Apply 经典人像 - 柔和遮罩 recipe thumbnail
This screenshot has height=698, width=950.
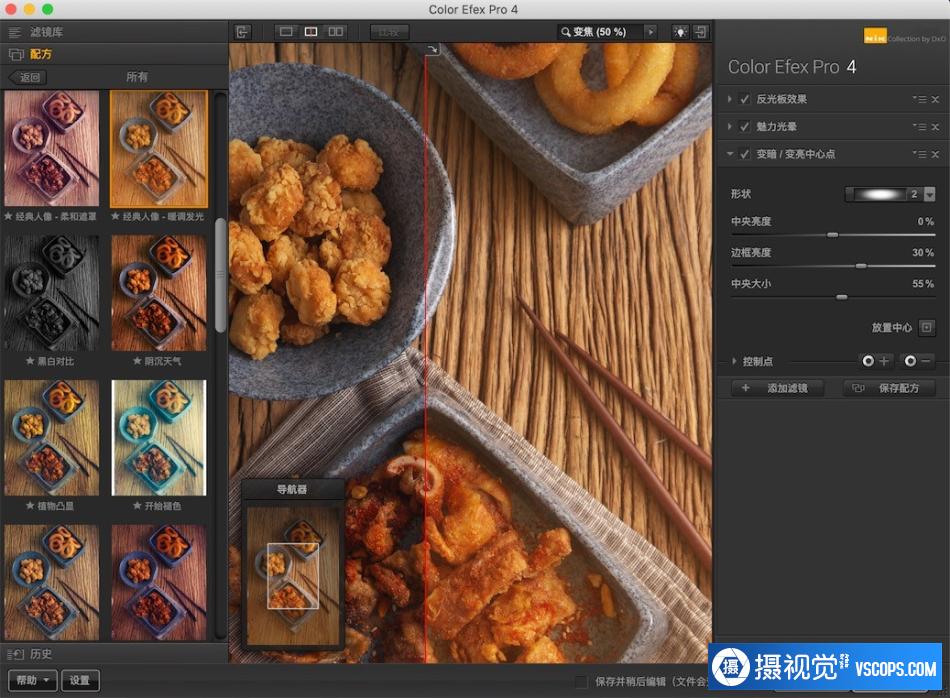pos(51,148)
